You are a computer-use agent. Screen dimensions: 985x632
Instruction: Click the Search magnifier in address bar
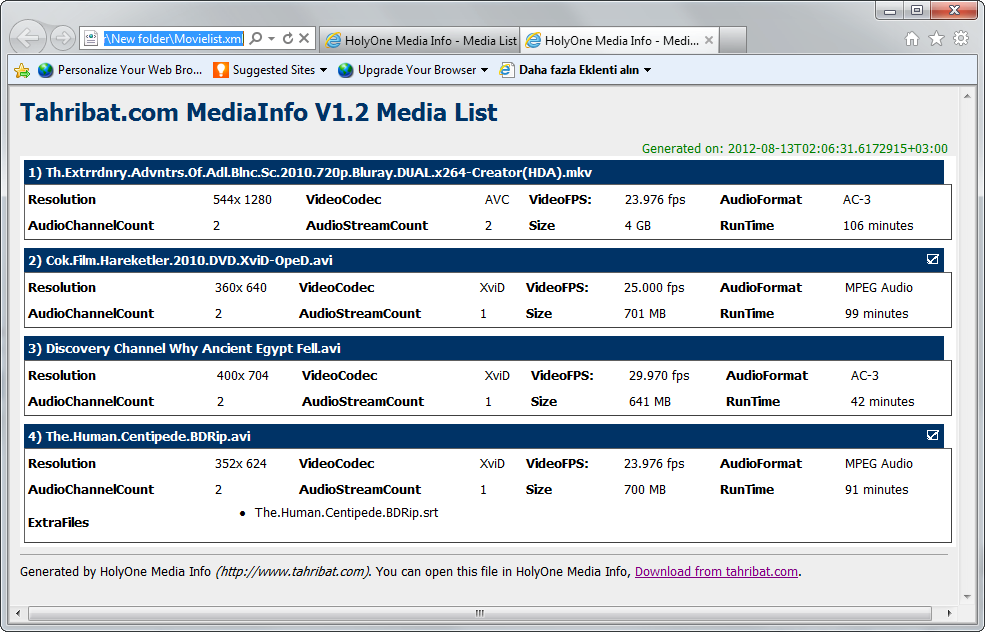[x=256, y=39]
